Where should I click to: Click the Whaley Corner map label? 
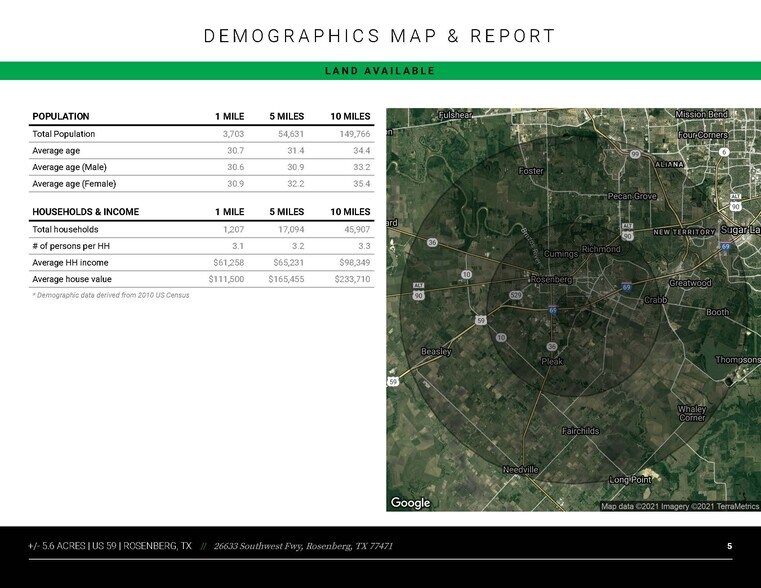pyautogui.click(x=692, y=413)
